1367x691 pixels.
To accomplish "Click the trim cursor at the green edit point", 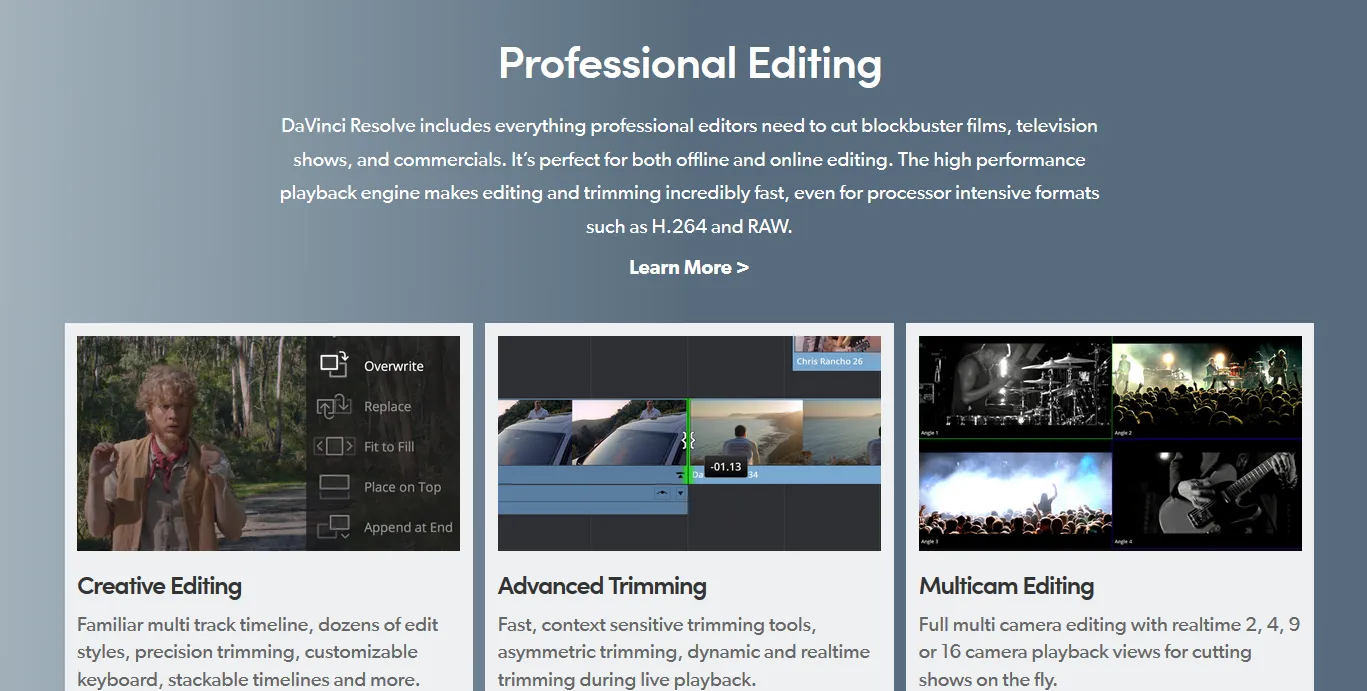I will 688,440.
